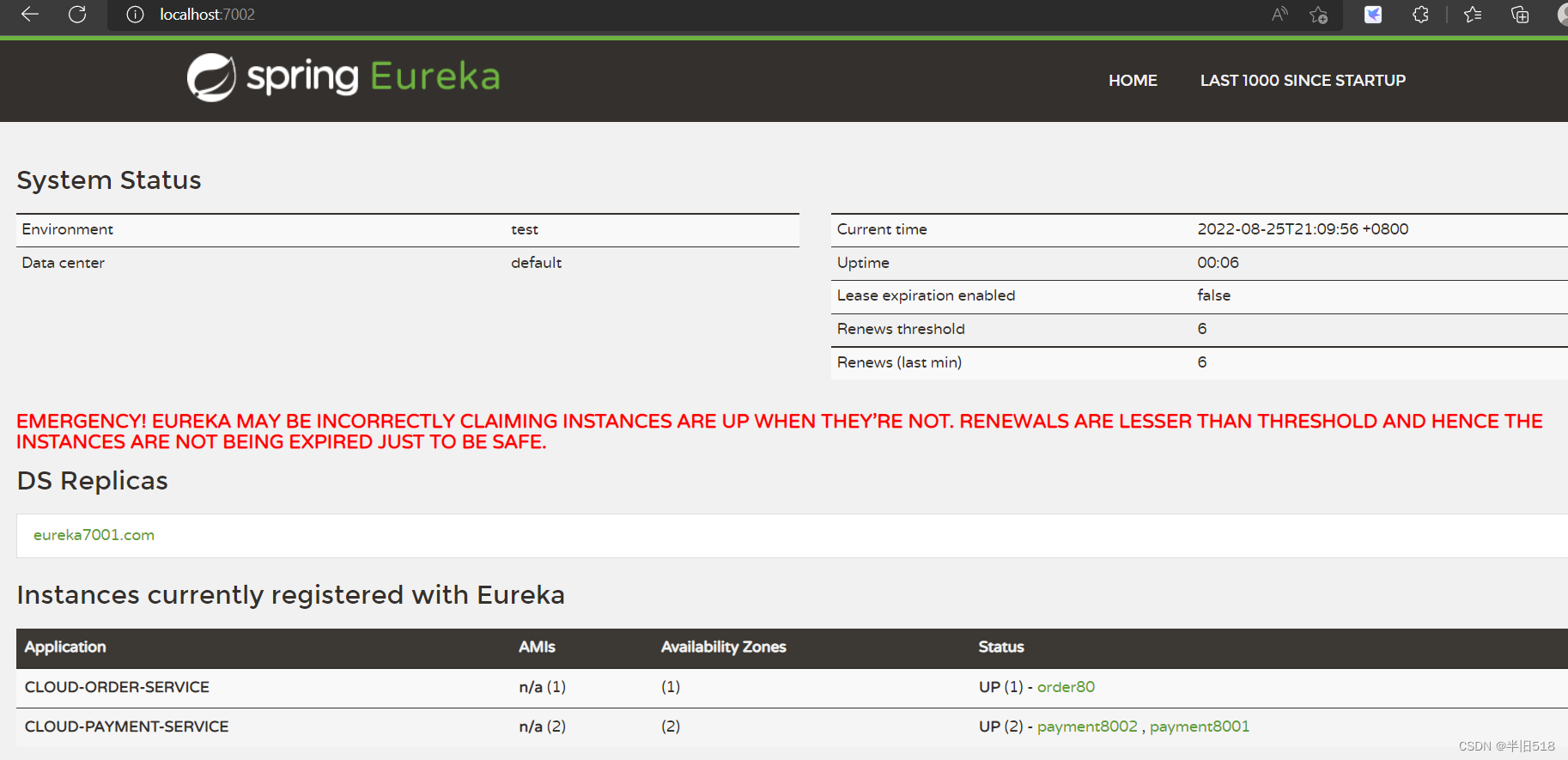This screenshot has width=1568, height=760.
Task: Open payment8002 instance link
Action: point(1087,727)
